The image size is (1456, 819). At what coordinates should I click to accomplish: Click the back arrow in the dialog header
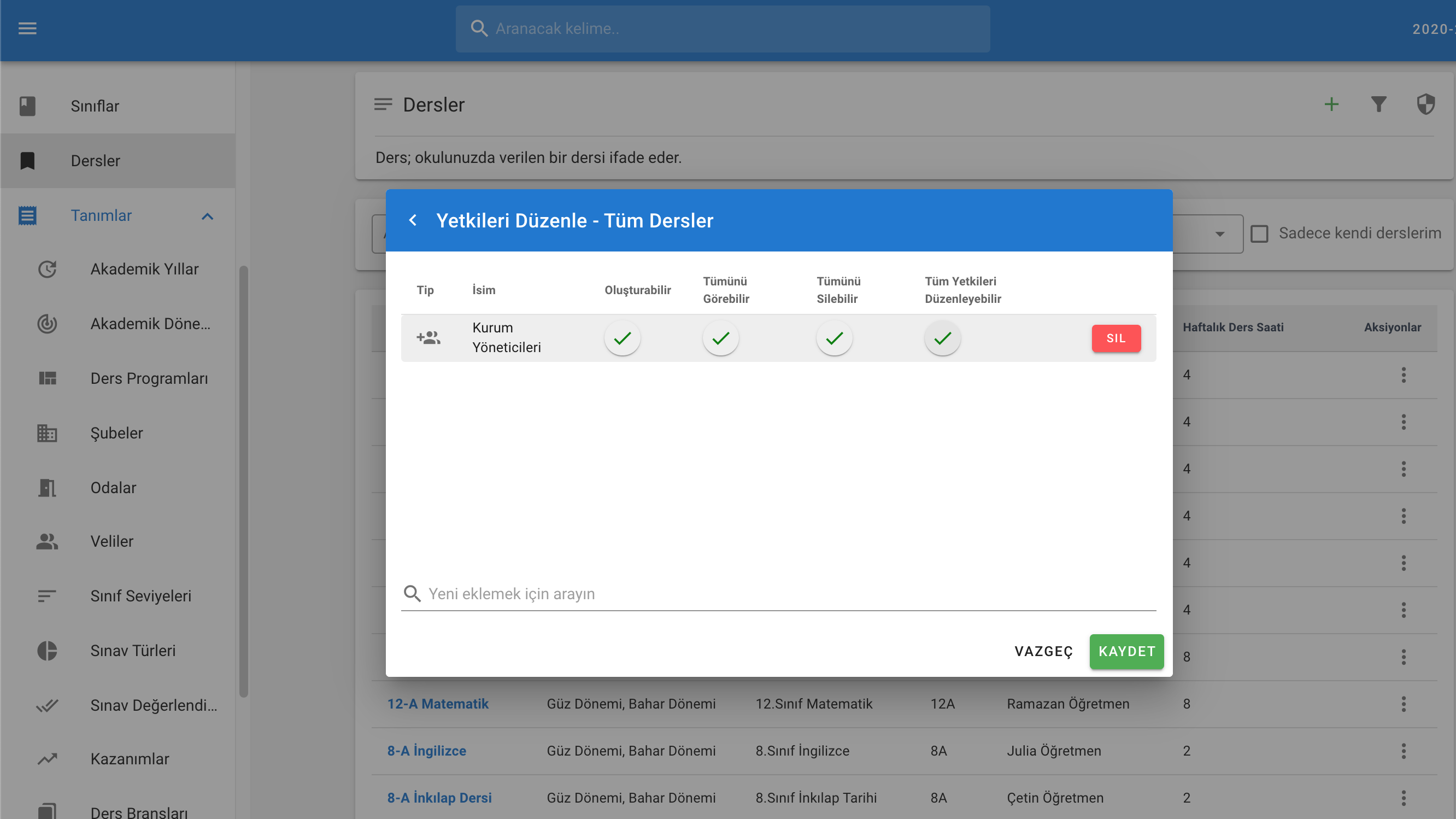pos(413,220)
